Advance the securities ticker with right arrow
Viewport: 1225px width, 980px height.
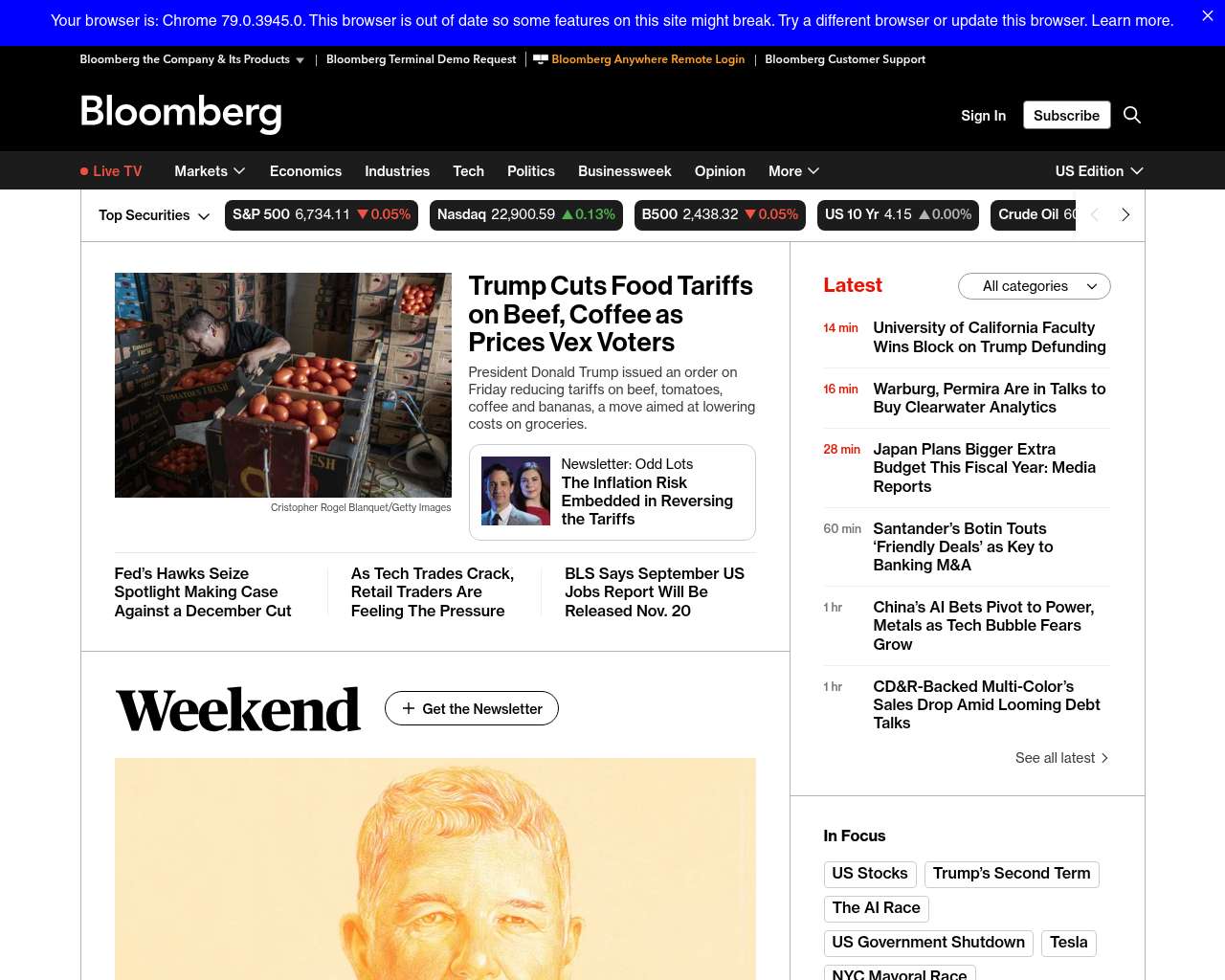(1125, 215)
